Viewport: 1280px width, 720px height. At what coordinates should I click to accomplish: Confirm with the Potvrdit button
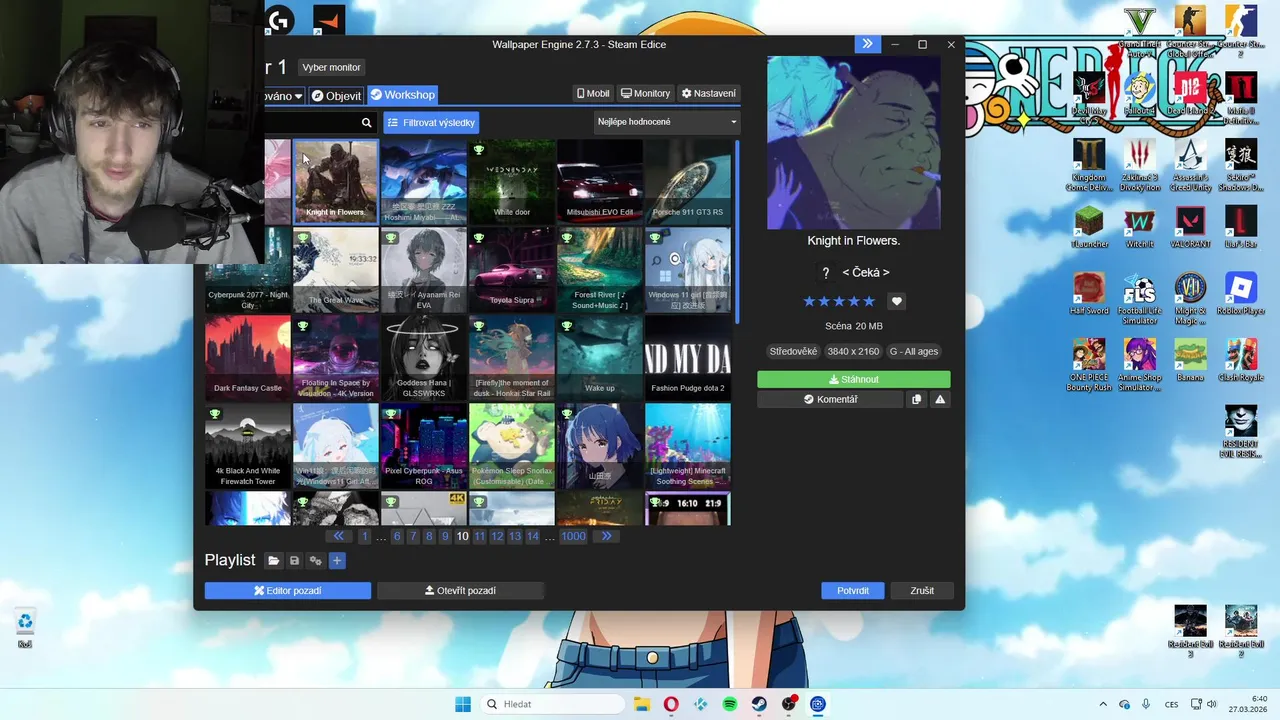[853, 591]
